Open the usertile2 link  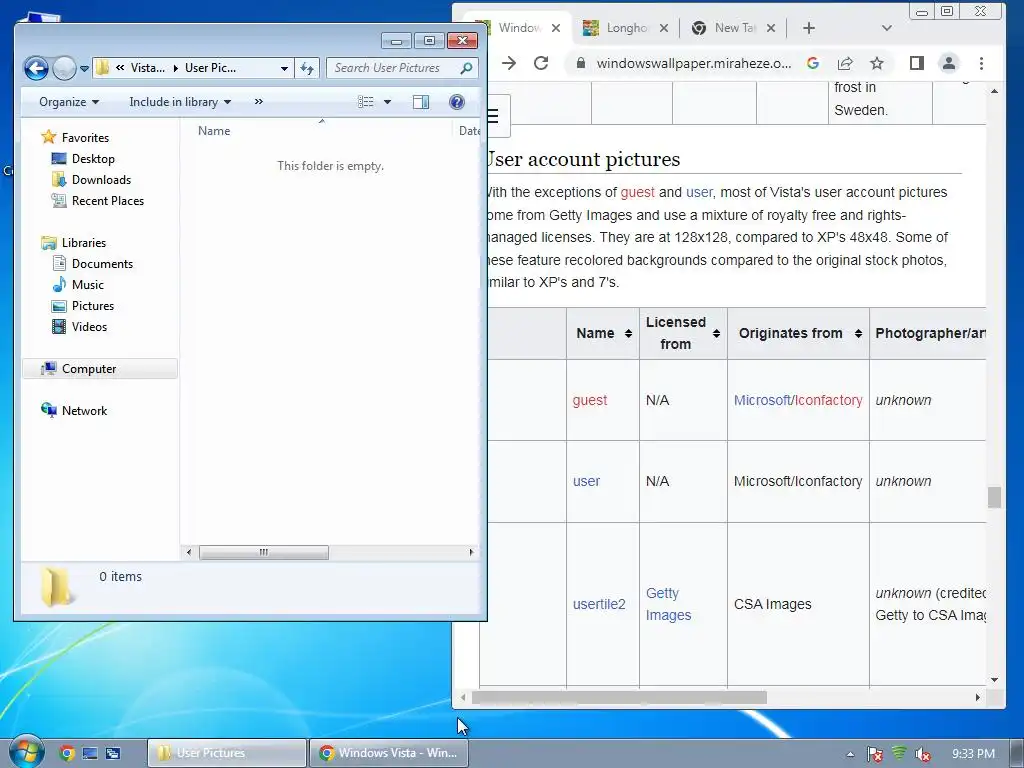tap(599, 604)
